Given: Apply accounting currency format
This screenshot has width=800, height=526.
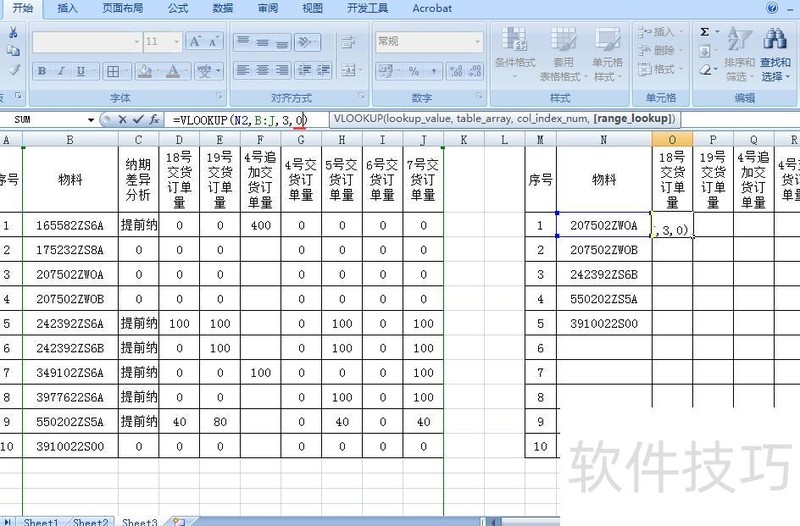Looking at the screenshot, I should pos(384,71).
